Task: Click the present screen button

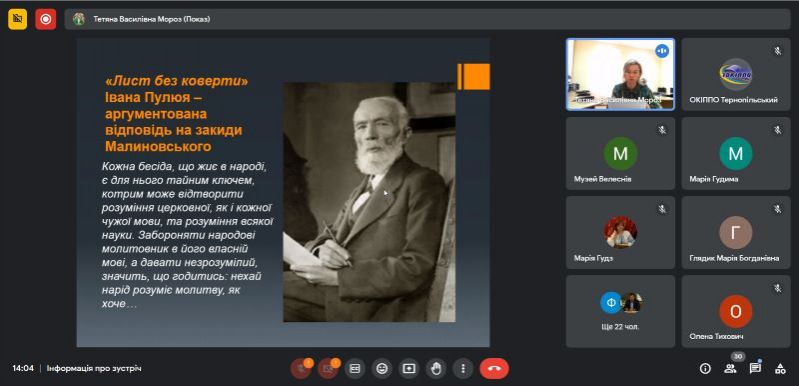Action: pos(409,368)
